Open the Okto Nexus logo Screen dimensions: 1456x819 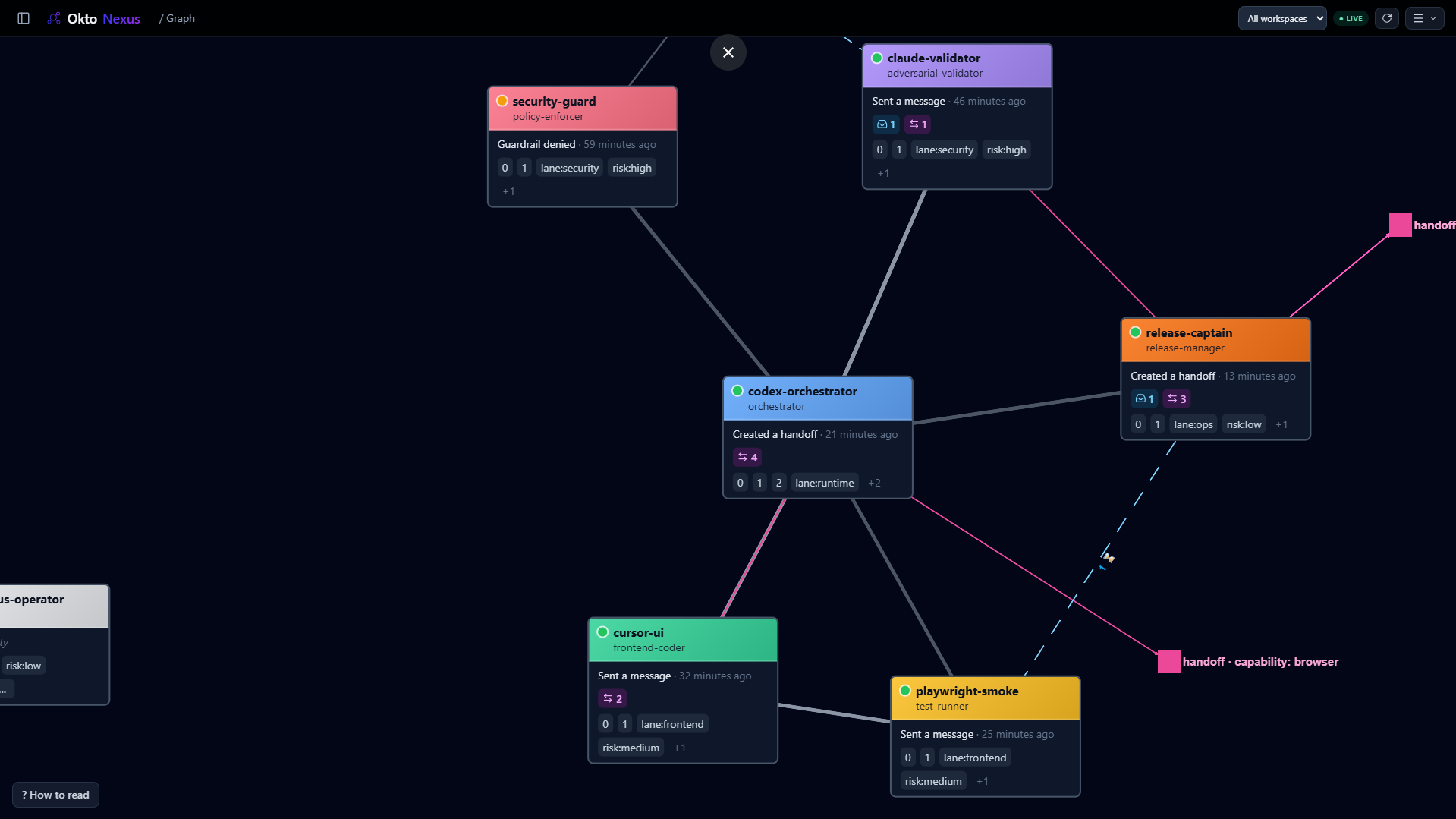(94, 18)
